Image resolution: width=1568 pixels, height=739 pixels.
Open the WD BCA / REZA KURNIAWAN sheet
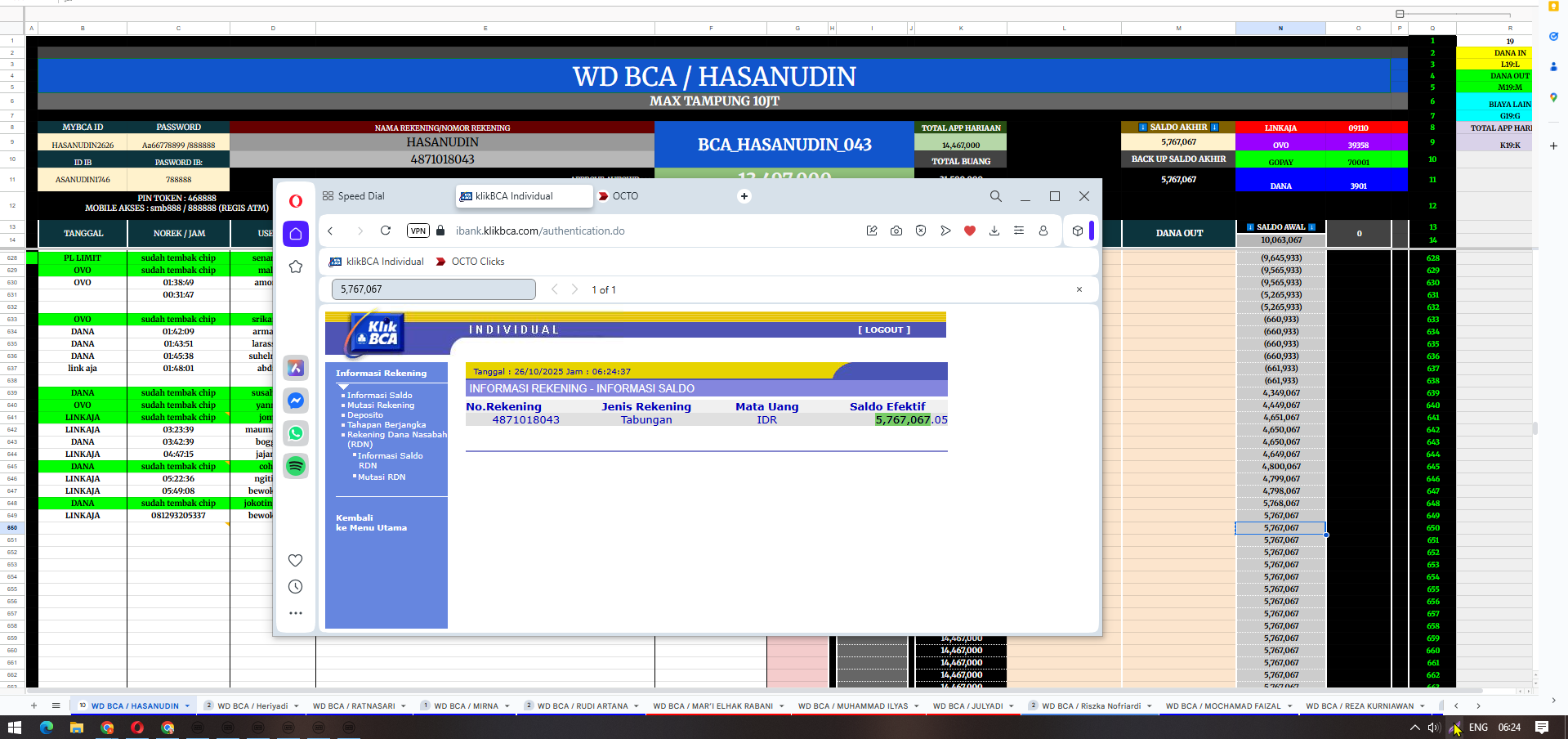1360,705
